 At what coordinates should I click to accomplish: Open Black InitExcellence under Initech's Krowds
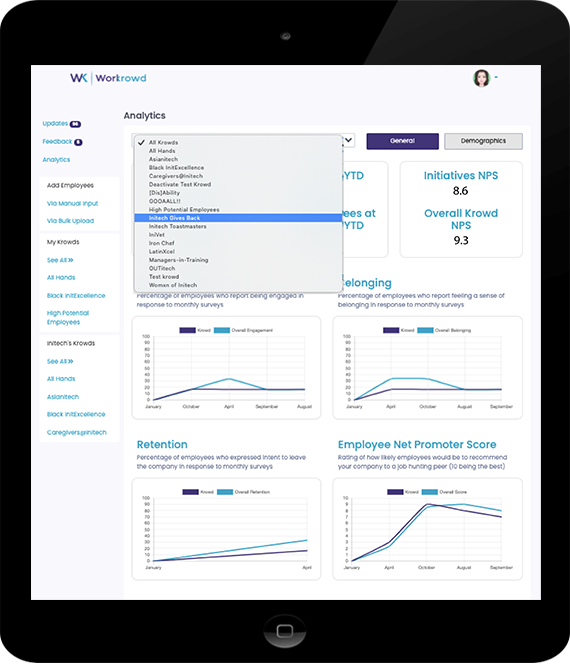76,414
